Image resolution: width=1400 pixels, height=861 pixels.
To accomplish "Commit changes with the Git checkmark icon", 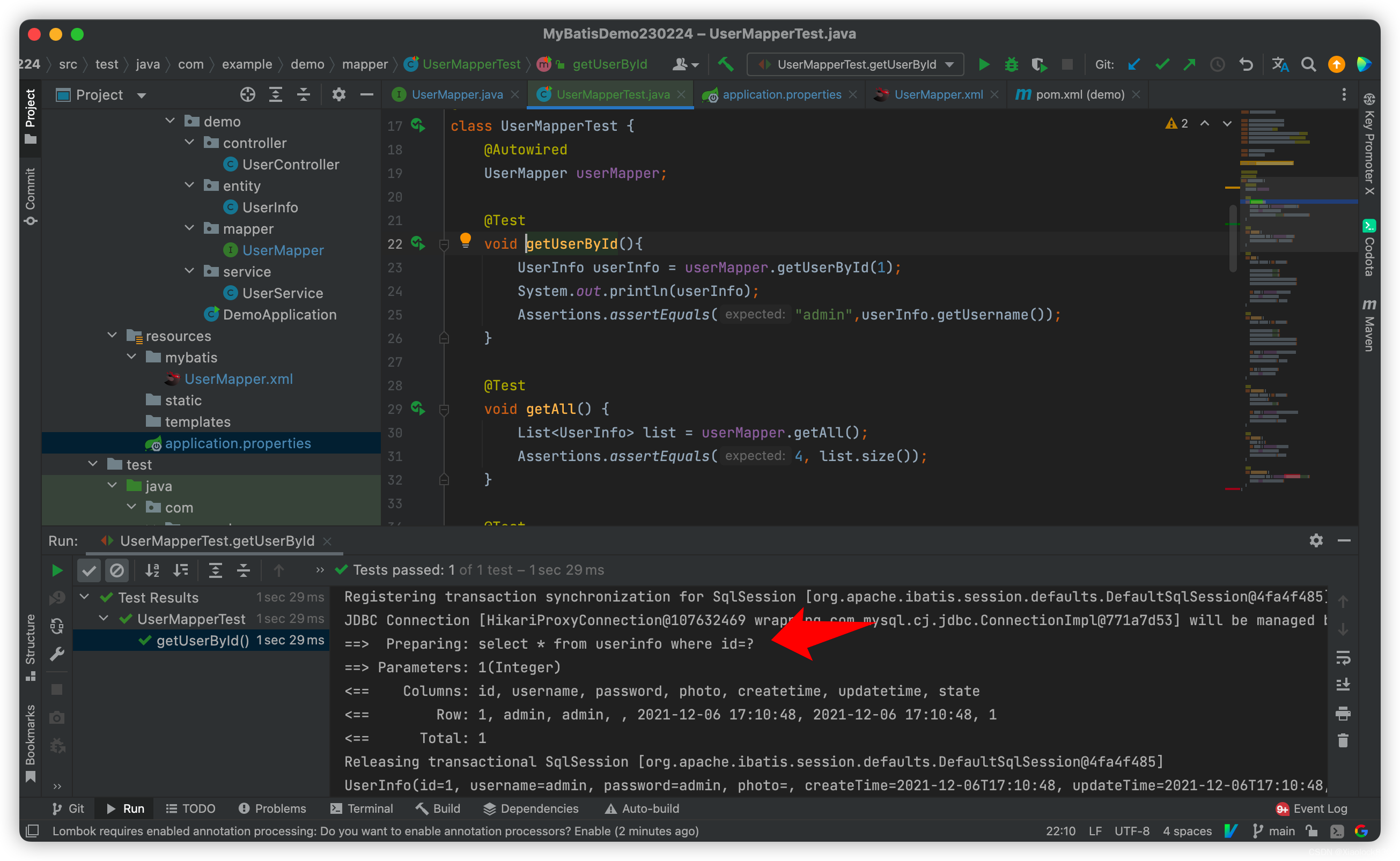I will [1161, 64].
